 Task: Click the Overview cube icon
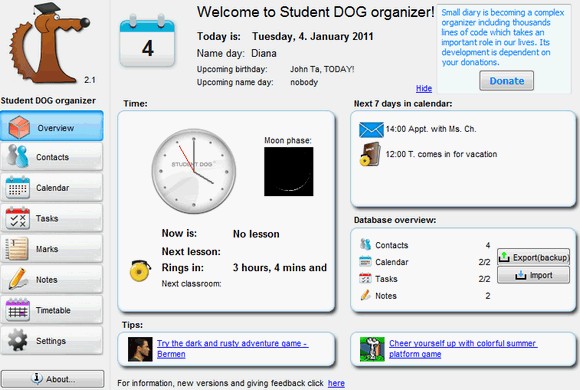tap(18, 127)
